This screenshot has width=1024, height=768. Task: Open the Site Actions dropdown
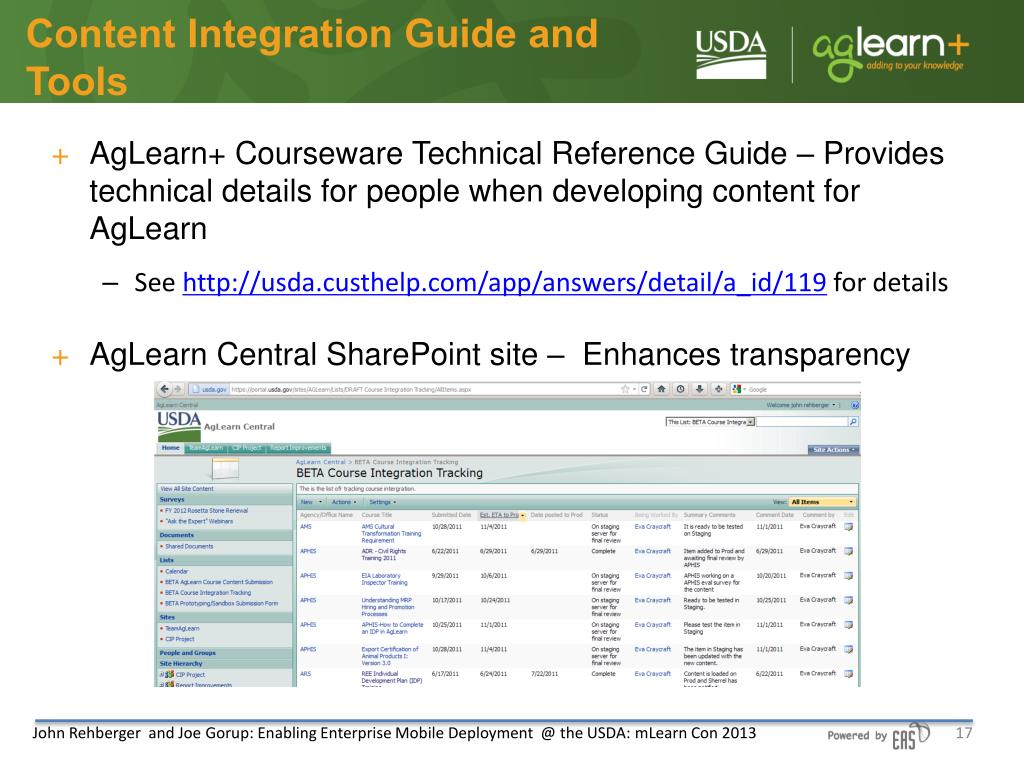(833, 450)
